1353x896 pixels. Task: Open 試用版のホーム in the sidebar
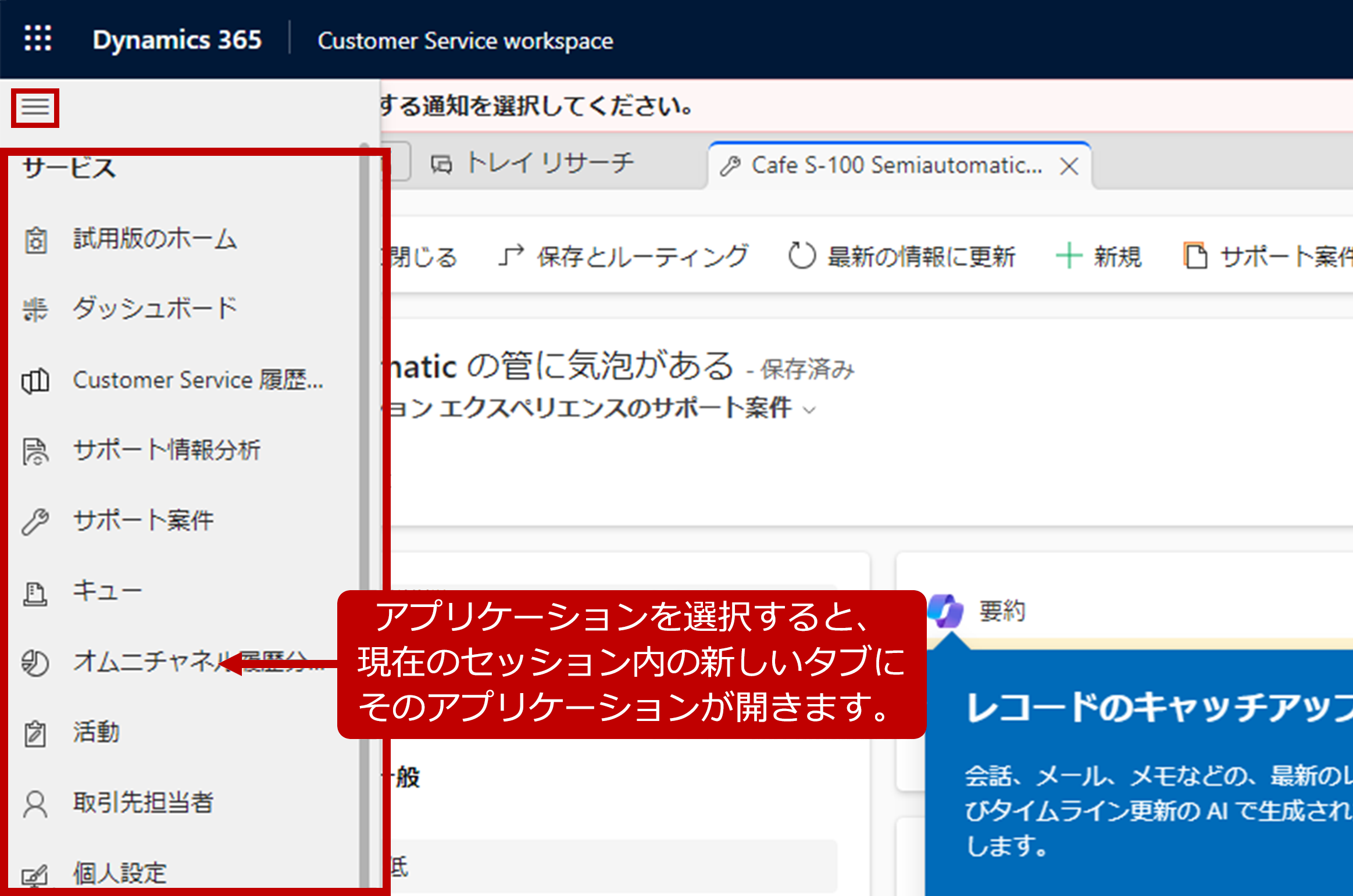154,239
